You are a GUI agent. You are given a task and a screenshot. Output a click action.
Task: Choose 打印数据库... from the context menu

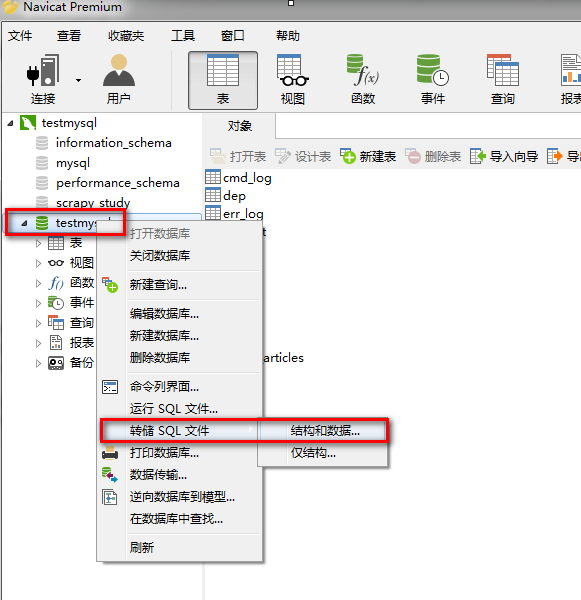[180, 453]
